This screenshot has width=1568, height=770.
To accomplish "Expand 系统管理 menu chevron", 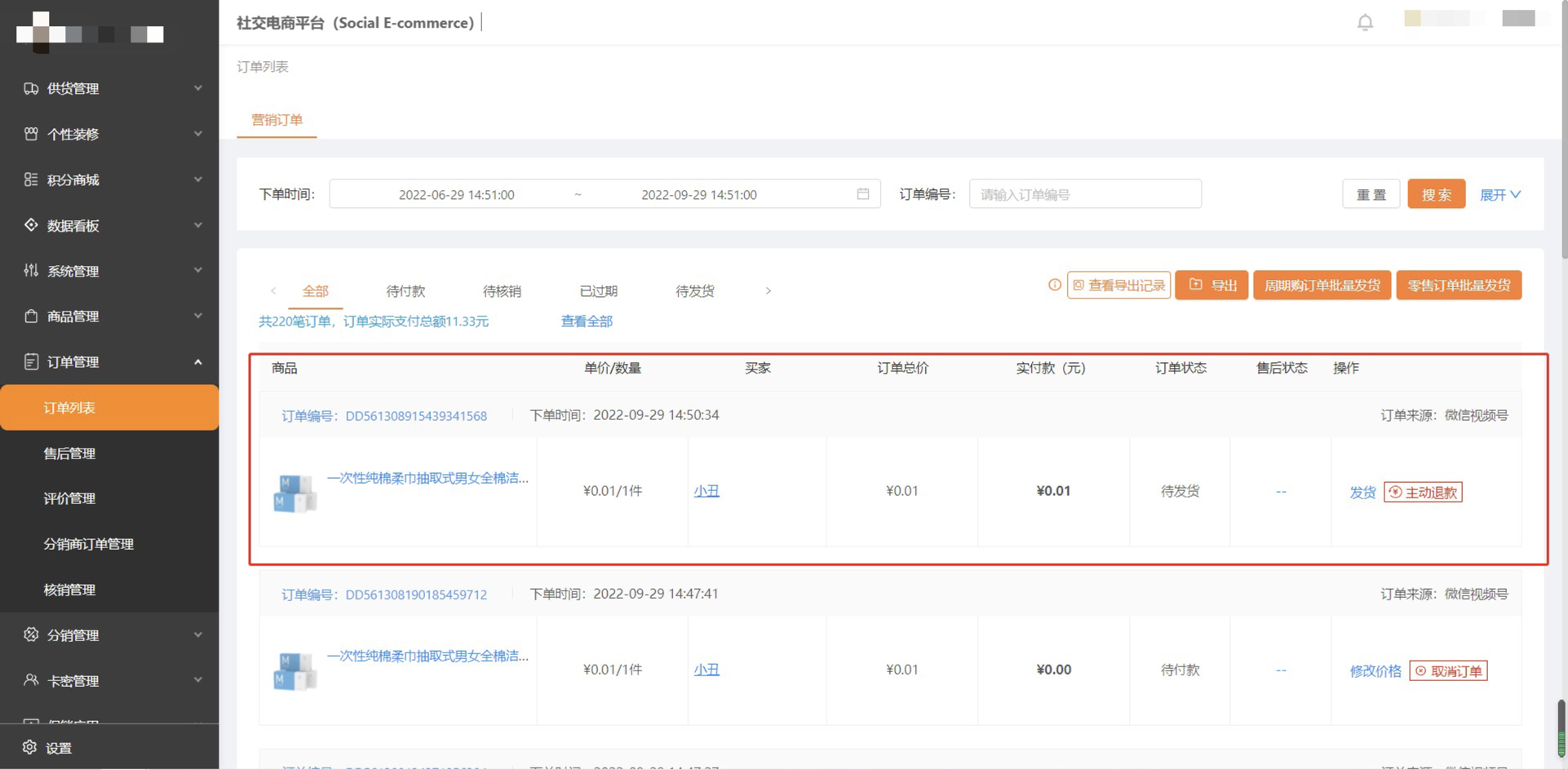I will [x=197, y=270].
